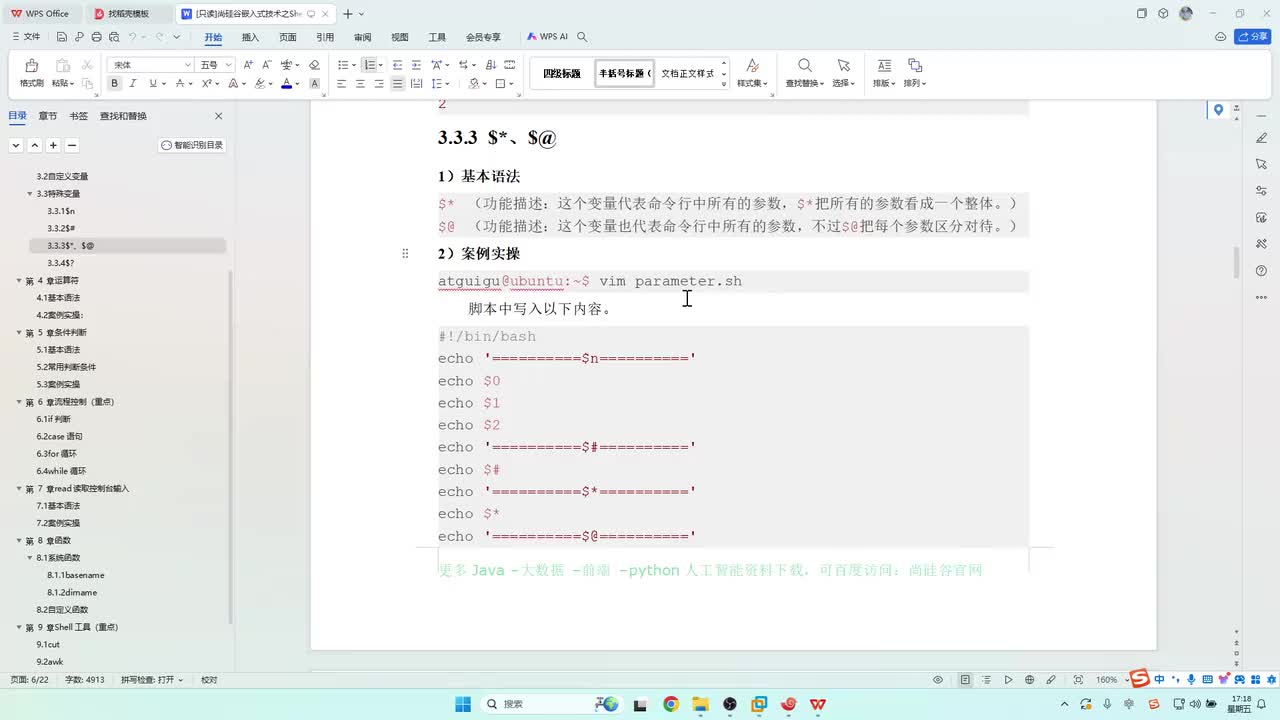Click the Save icon in quick access bar
This screenshot has width=1280, height=720.
click(62, 37)
